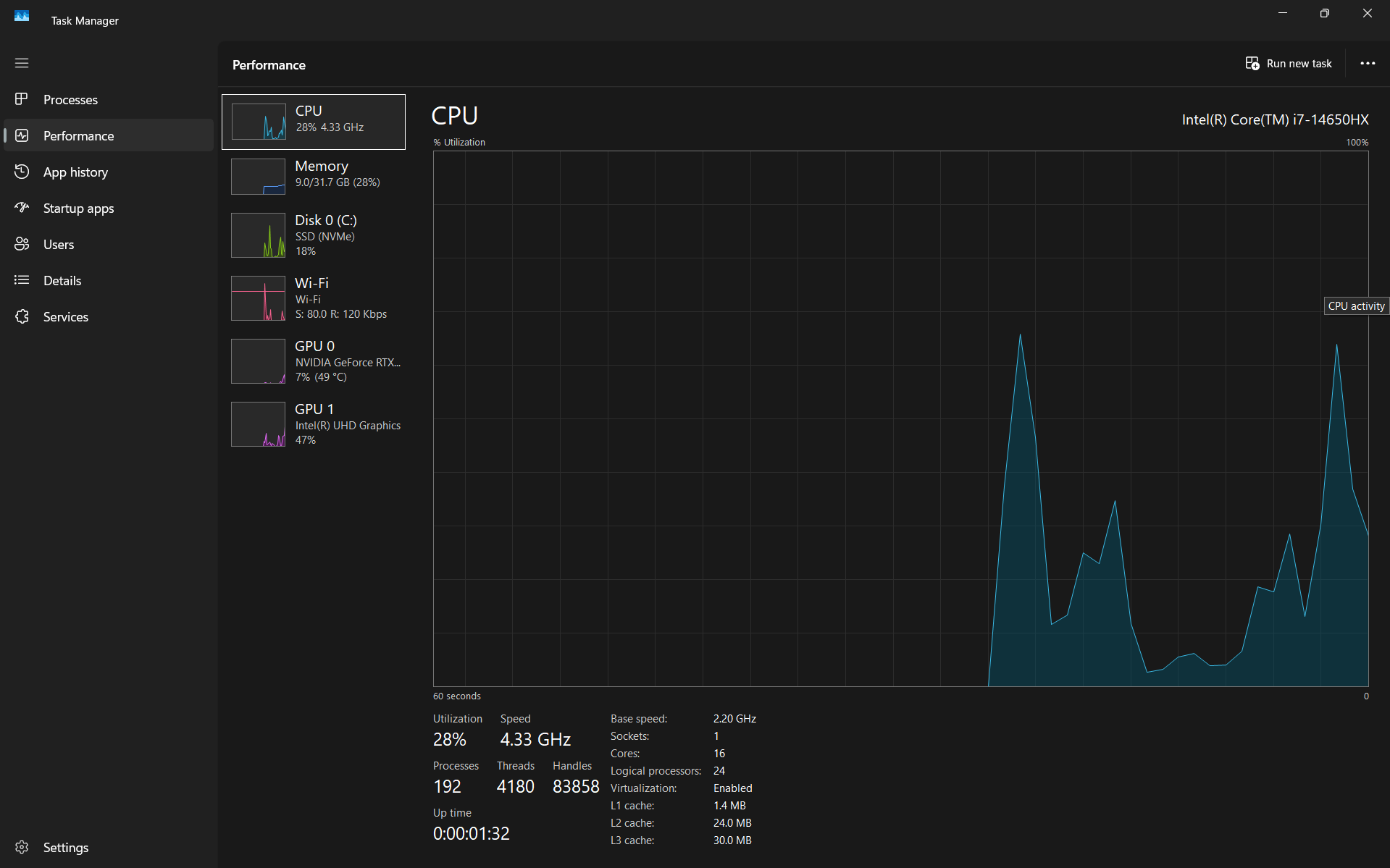Close the Task Manager window
Screen dimensions: 1390x868
click(x=1368, y=13)
